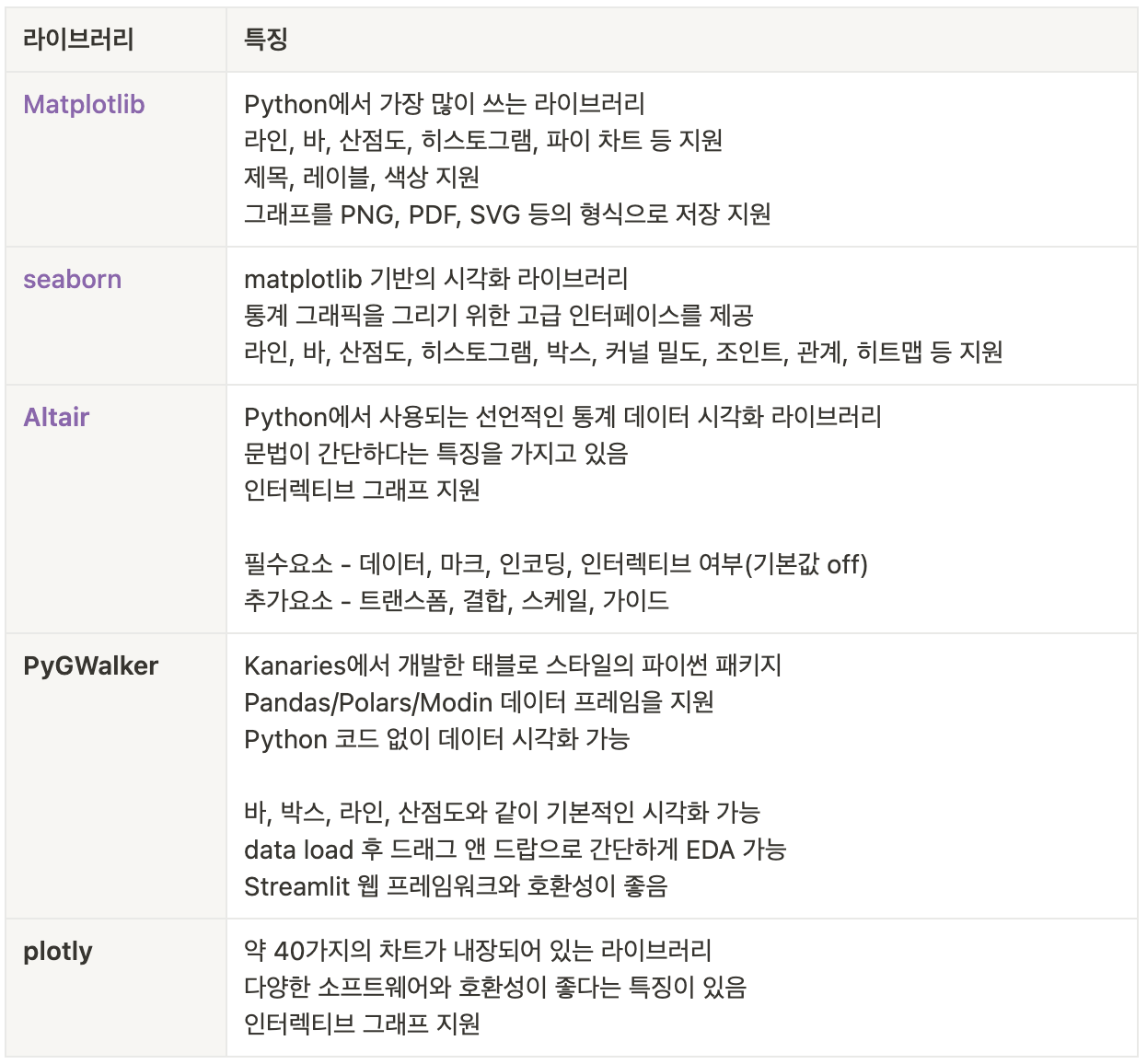Click line 'Pandas/Polars/Modin 데이터 프레임을 지원'

point(479,702)
